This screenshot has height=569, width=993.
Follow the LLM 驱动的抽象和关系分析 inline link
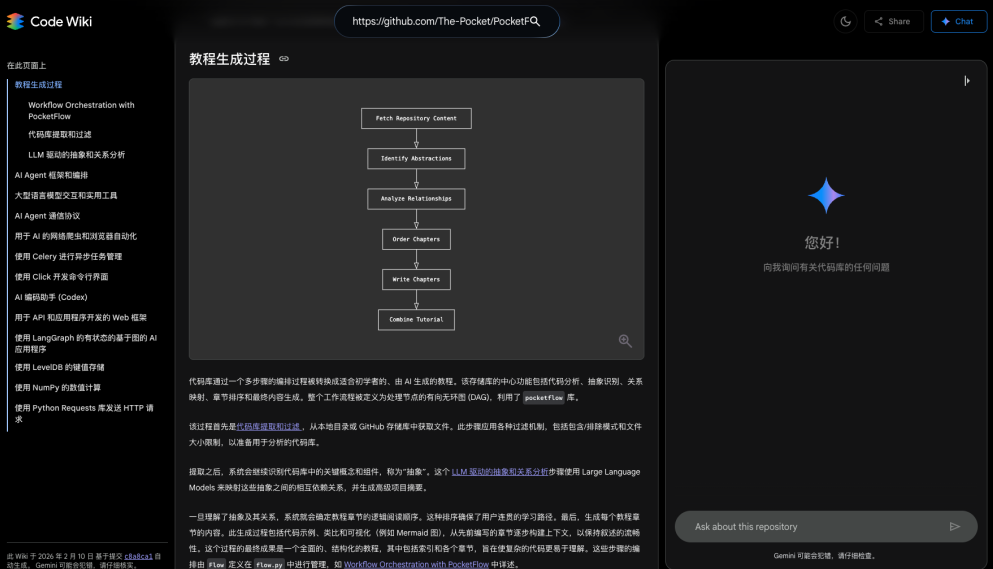coord(499,470)
